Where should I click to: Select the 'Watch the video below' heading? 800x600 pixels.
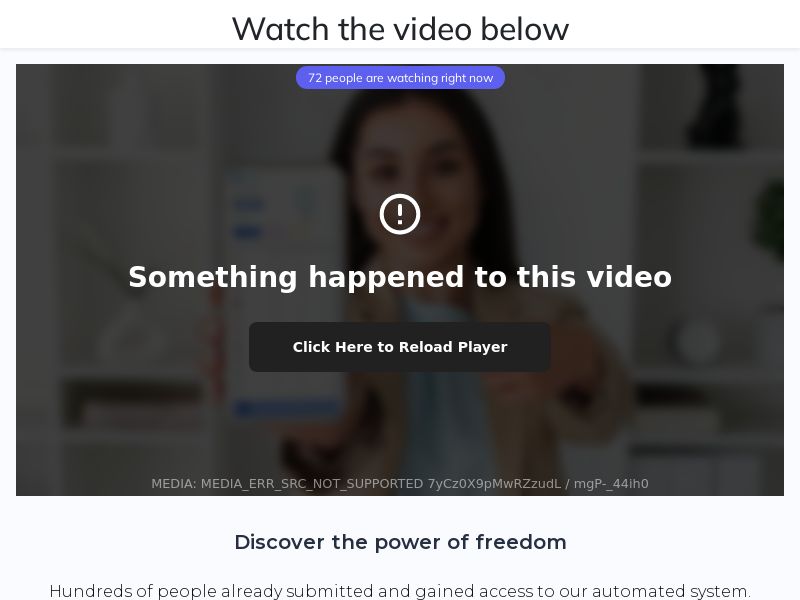[401, 29]
